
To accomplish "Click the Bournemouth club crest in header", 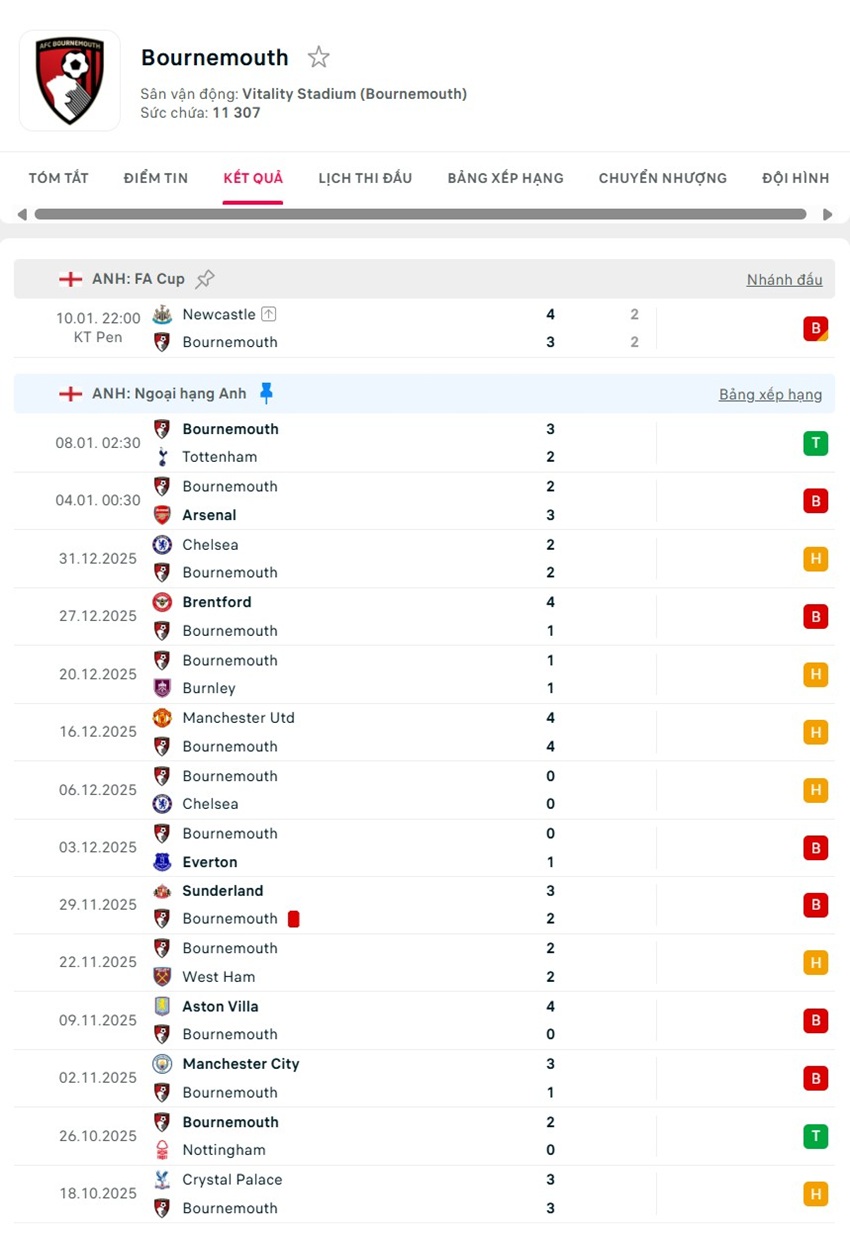I will coord(69,80).
